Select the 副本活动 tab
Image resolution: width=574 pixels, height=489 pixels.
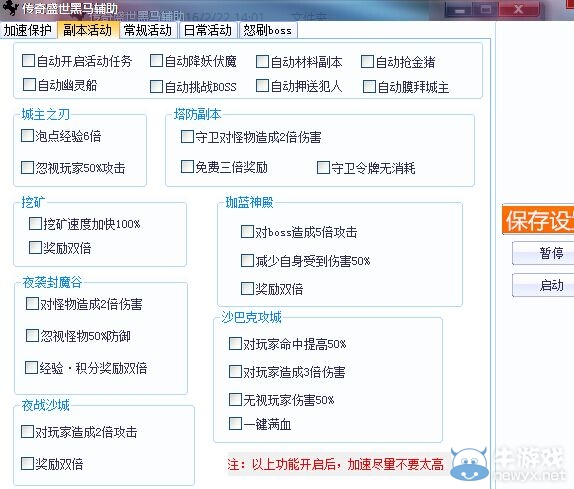point(87,30)
